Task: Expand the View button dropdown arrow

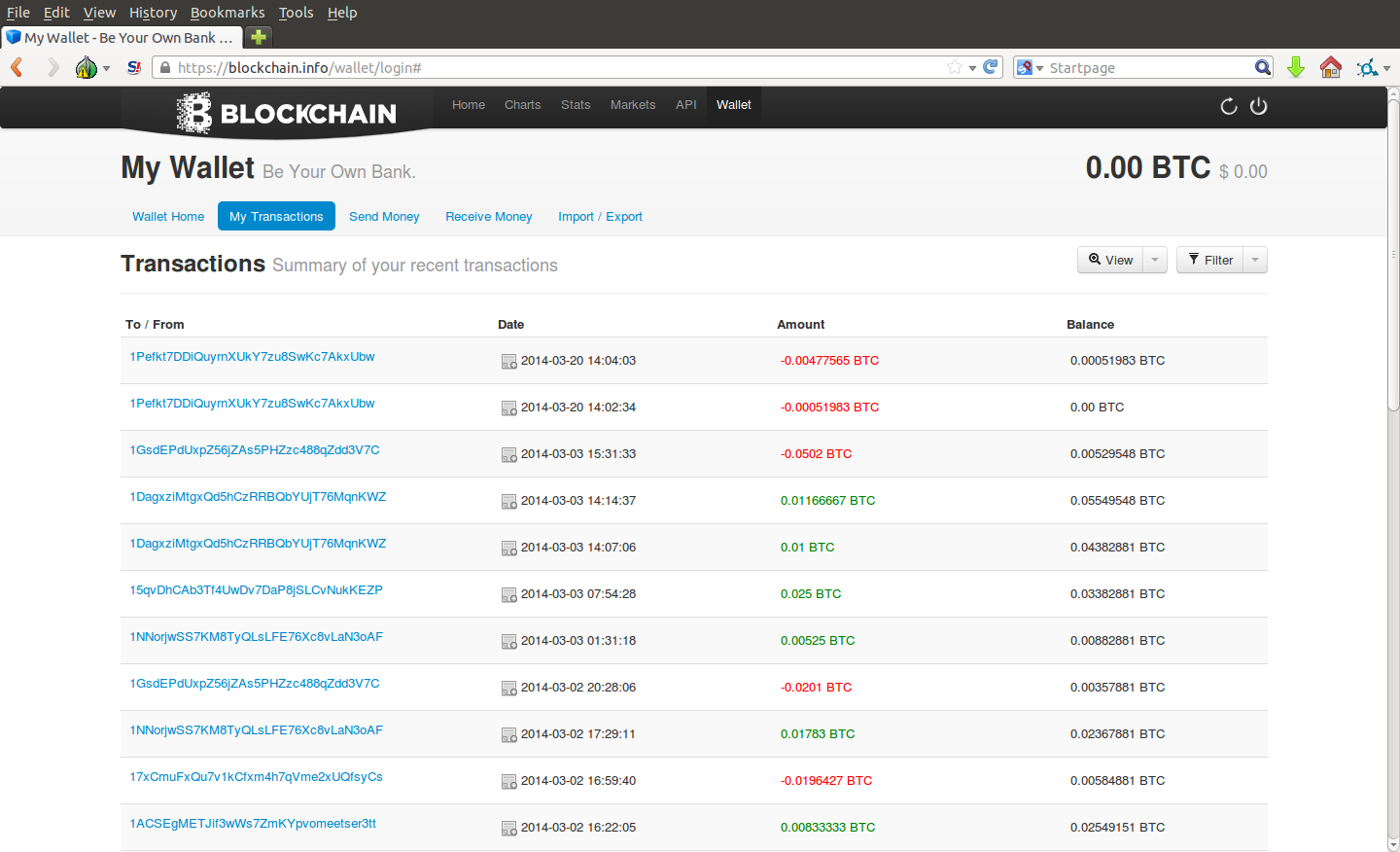Action: (1155, 260)
